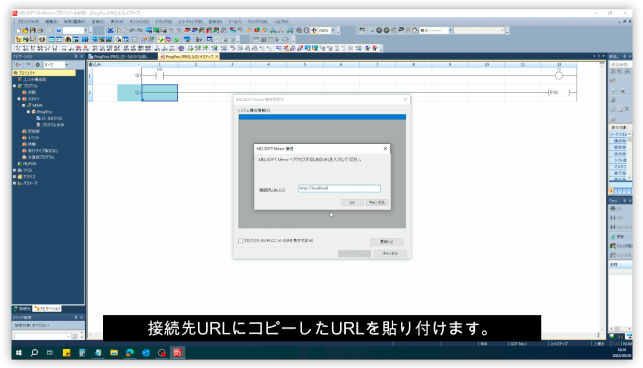The width and height of the screenshot is (643, 368).
Task: Click the M0 contact in ladder row 1
Action: point(160,75)
